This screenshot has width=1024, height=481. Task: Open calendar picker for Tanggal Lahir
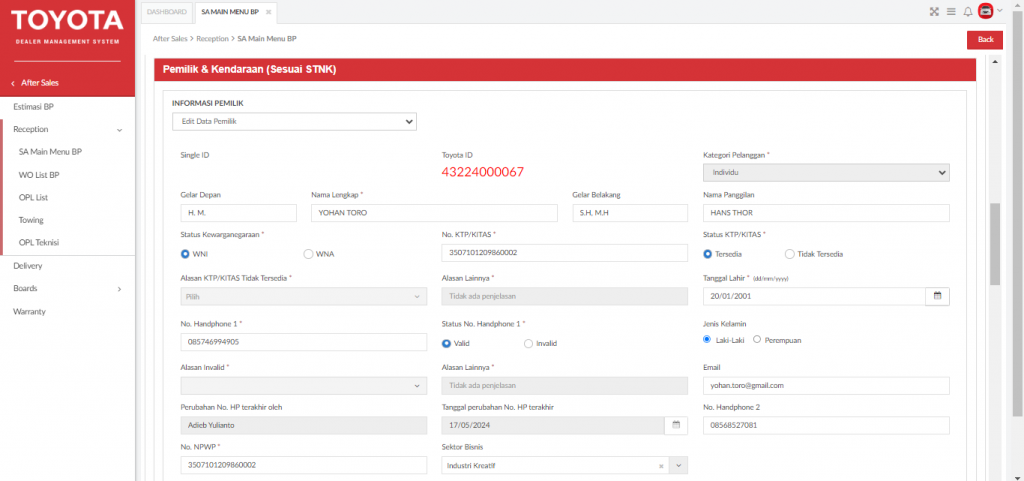[x=938, y=296]
